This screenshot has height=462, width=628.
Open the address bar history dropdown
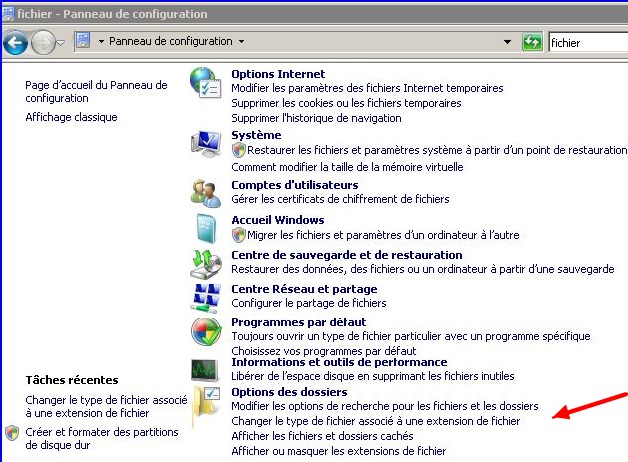point(507,42)
